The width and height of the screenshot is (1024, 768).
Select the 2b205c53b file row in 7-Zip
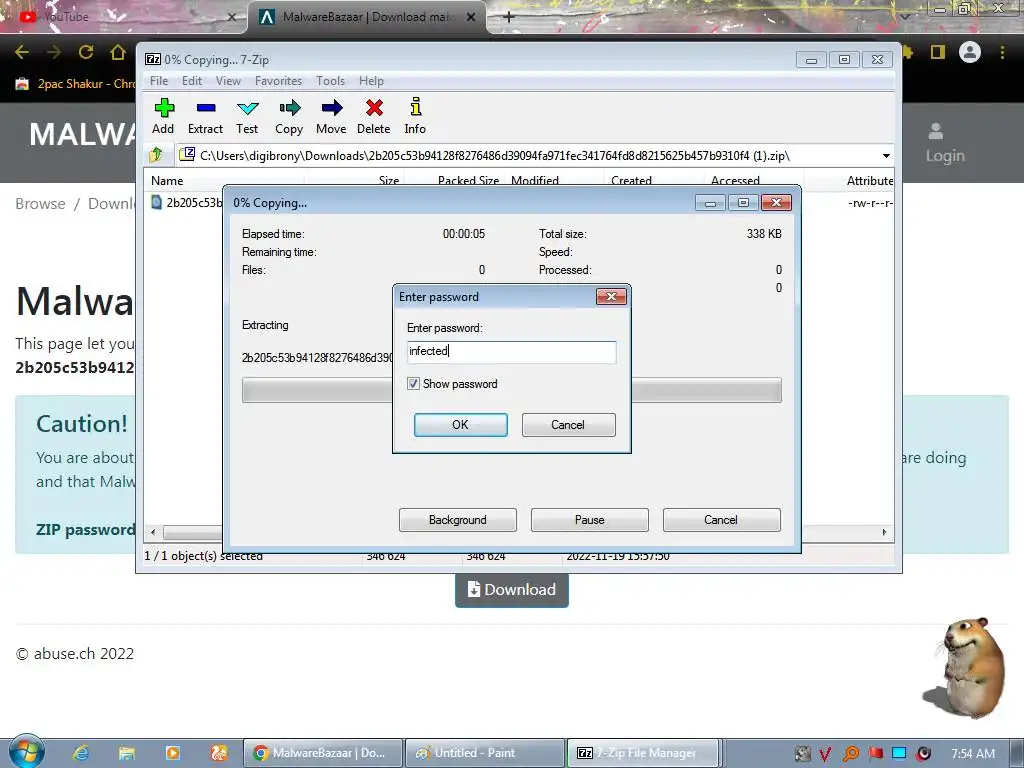coord(186,203)
